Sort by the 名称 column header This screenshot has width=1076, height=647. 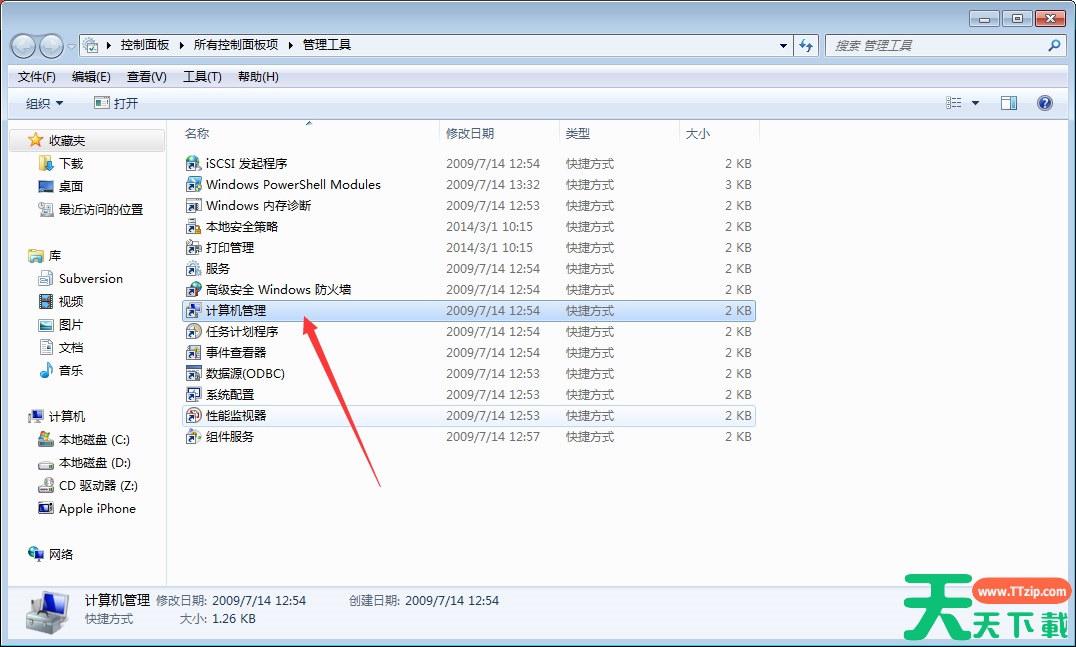click(310, 133)
